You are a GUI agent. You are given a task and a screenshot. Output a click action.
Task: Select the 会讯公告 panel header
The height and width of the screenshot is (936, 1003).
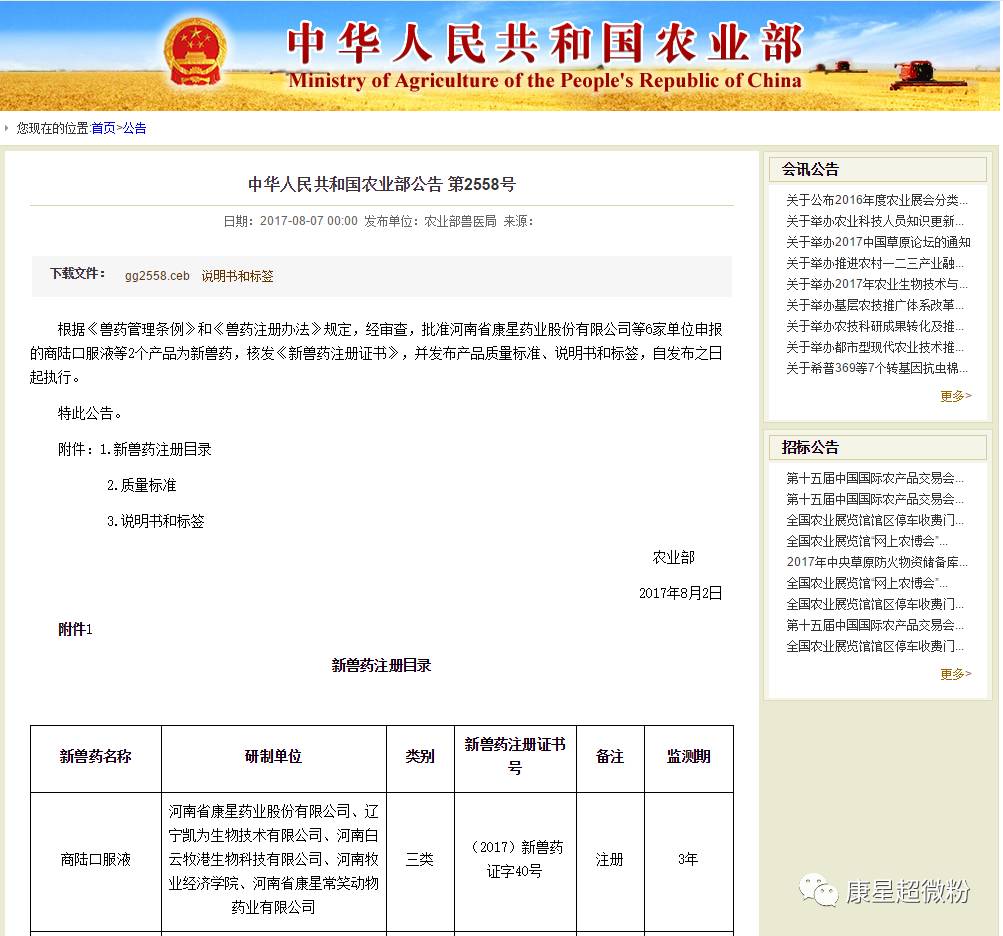878,170
